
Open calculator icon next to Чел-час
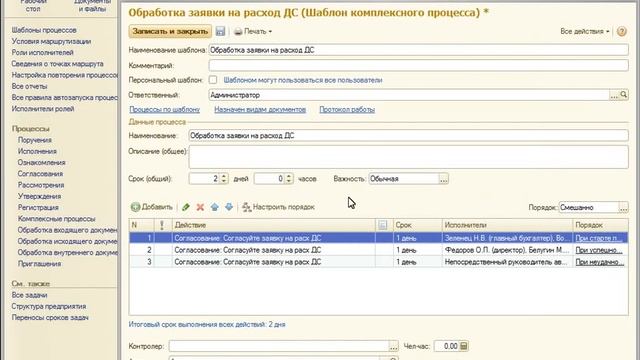click(x=464, y=346)
